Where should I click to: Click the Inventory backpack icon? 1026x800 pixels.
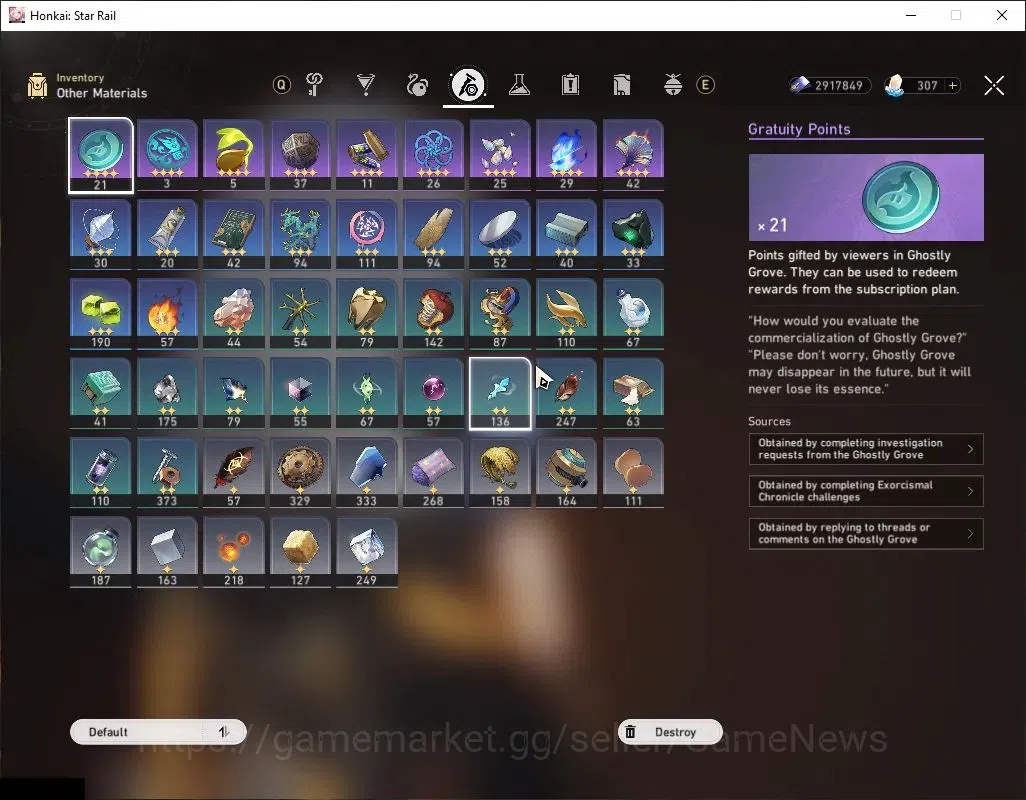tap(37, 86)
